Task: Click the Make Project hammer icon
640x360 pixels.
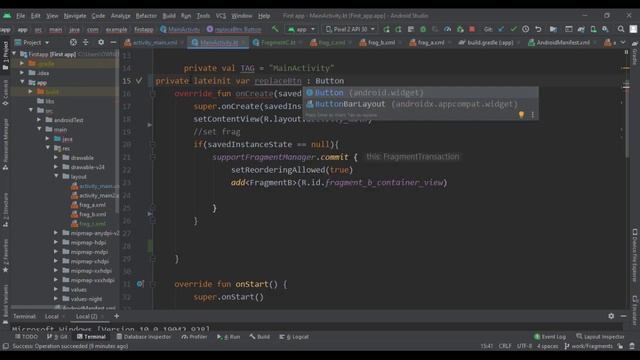Action: [275, 29]
